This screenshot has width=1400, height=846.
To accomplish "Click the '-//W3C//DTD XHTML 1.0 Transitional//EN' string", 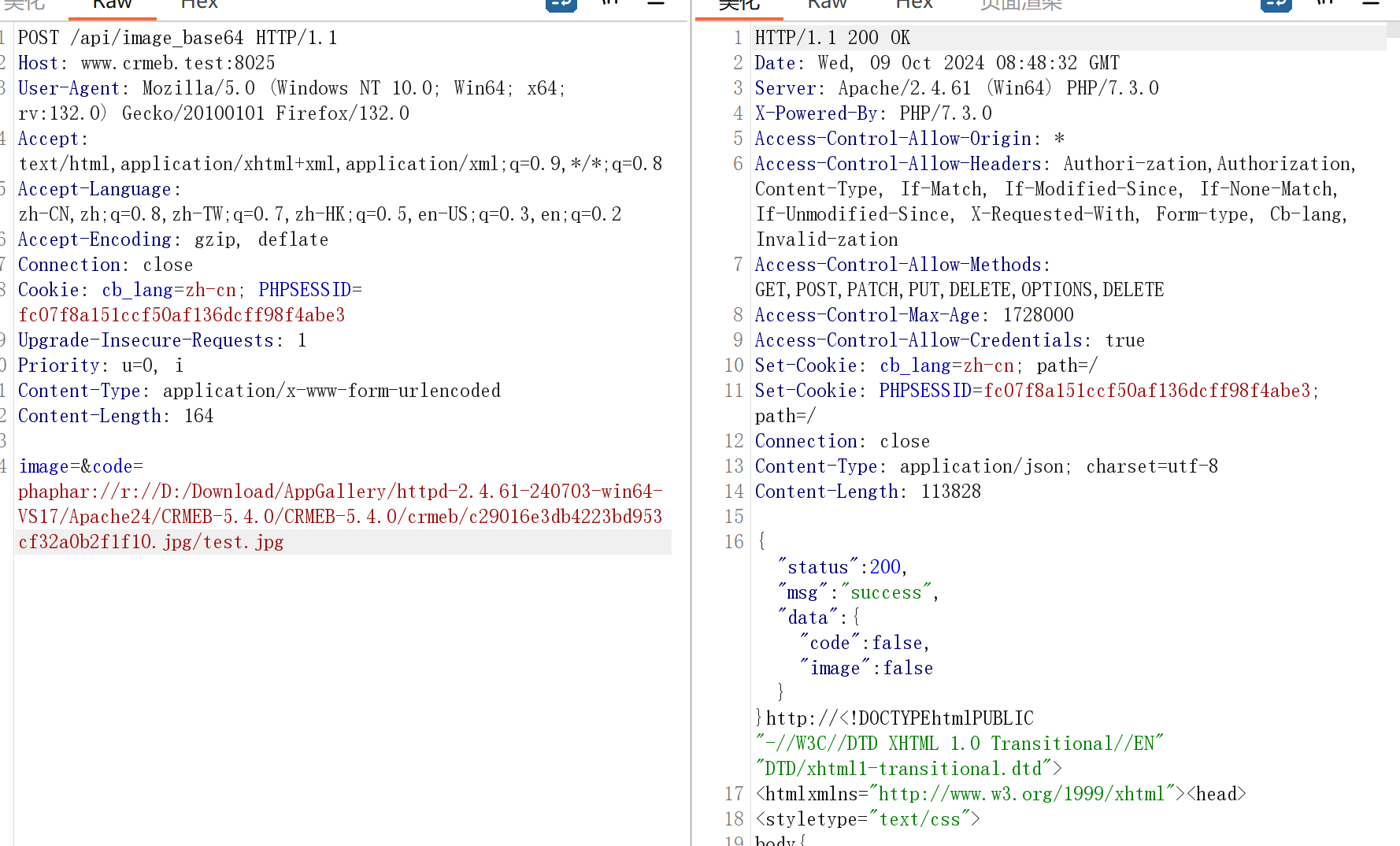I will [959, 744].
